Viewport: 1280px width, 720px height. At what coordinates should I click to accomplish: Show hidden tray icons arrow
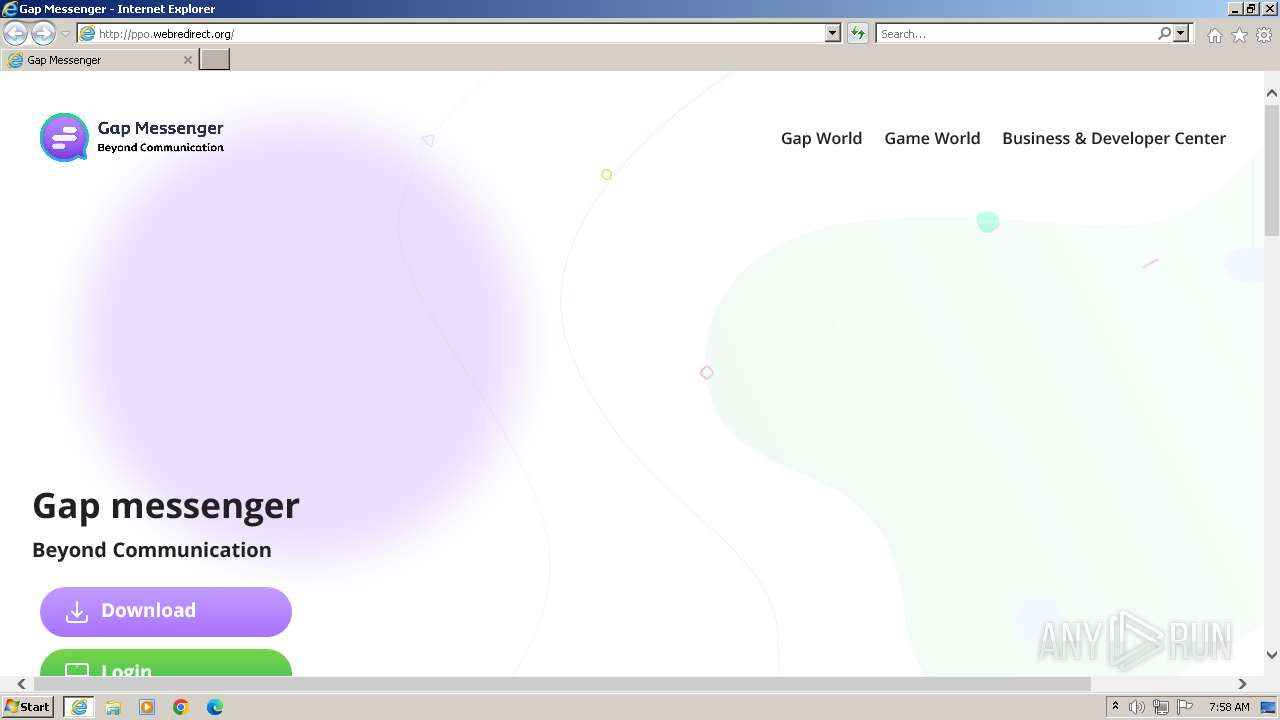click(x=1115, y=707)
